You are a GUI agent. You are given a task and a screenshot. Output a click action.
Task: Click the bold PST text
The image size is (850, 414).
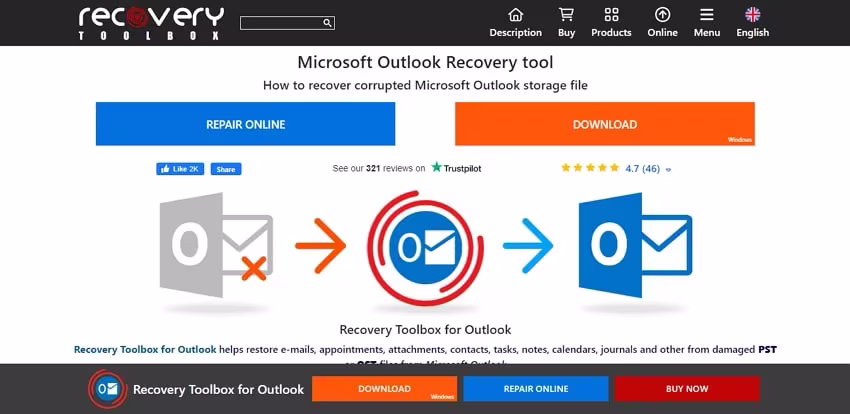tap(767, 350)
